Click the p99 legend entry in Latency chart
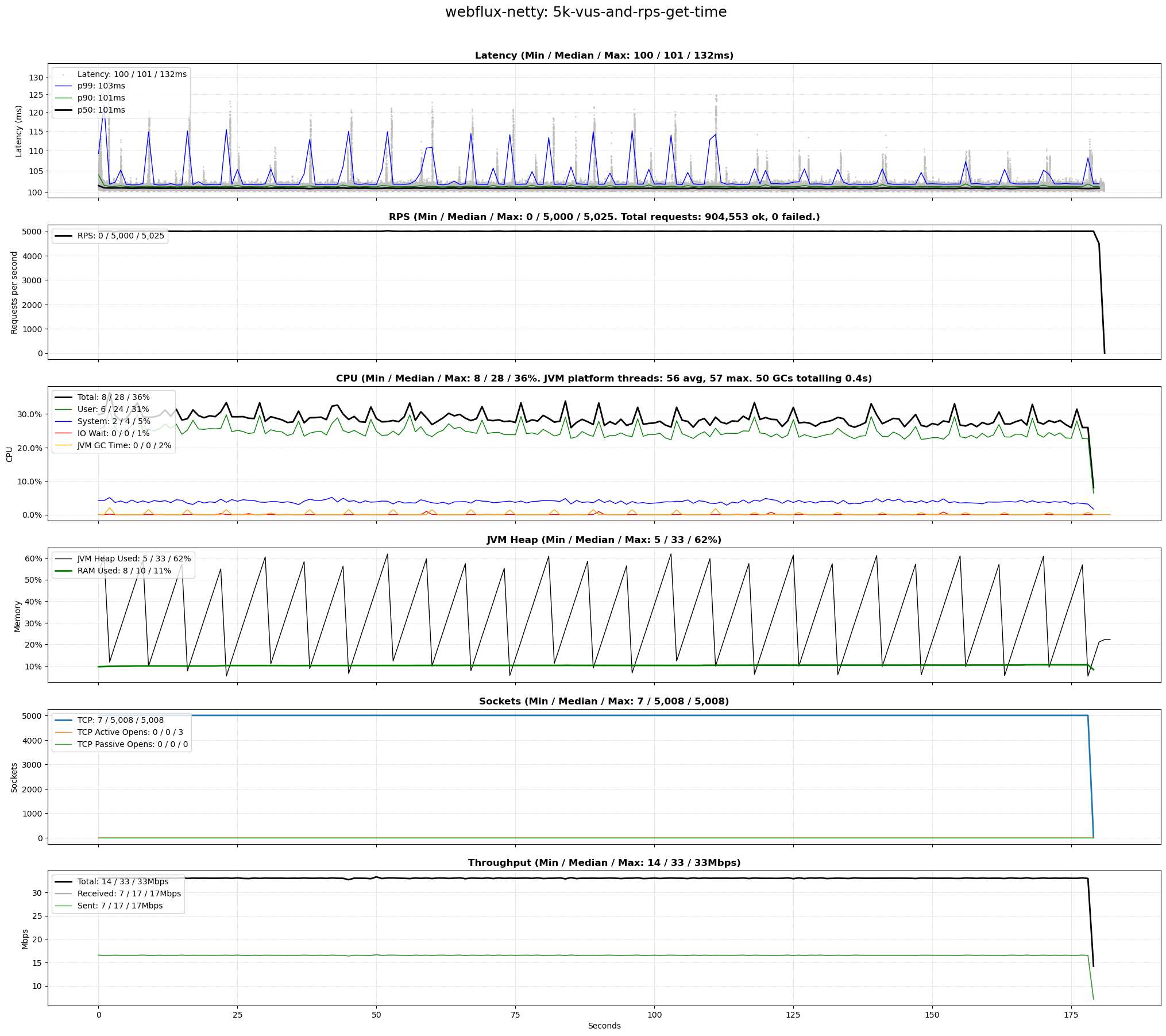The width and height of the screenshot is (1166, 1036). [101, 86]
